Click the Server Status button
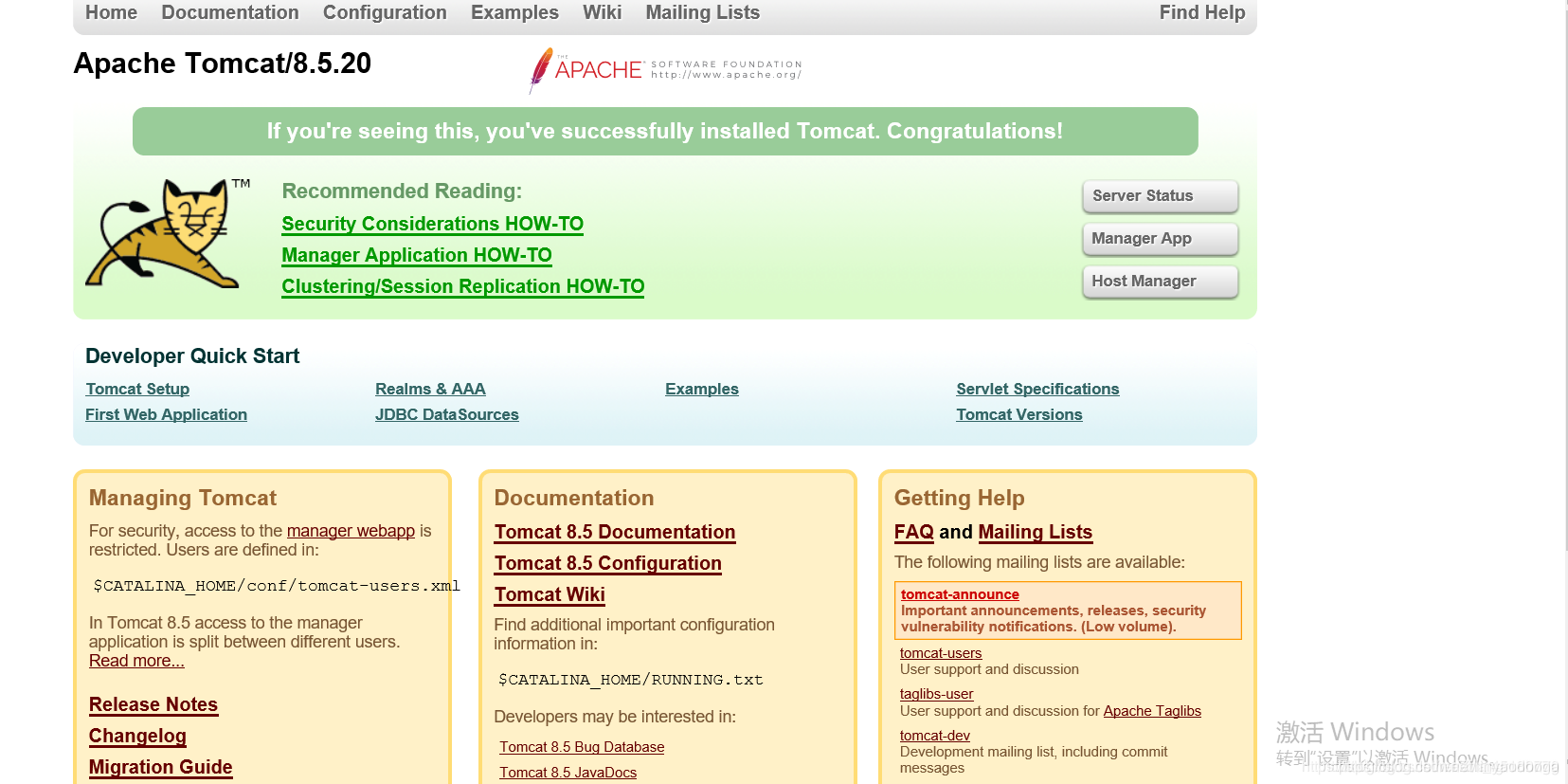 (x=1161, y=196)
